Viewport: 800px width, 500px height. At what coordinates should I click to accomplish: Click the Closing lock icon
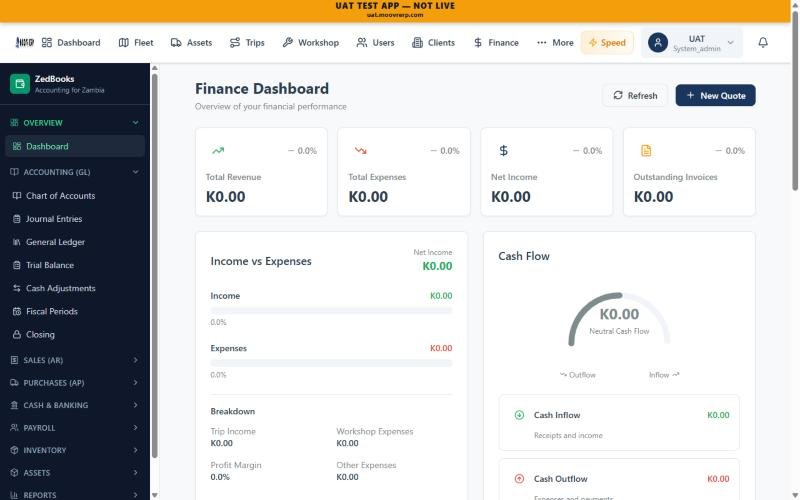click(17, 335)
